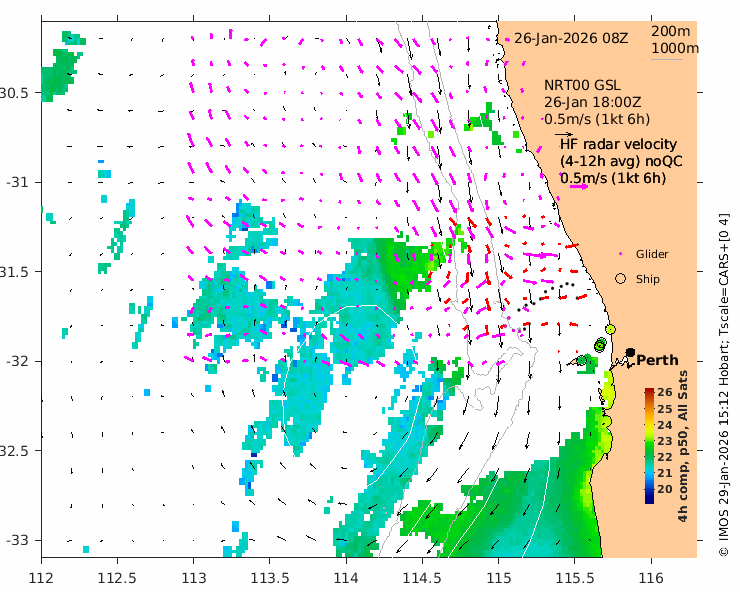Click latitude tick label -32
This screenshot has height=592, width=740.
pos(17,361)
